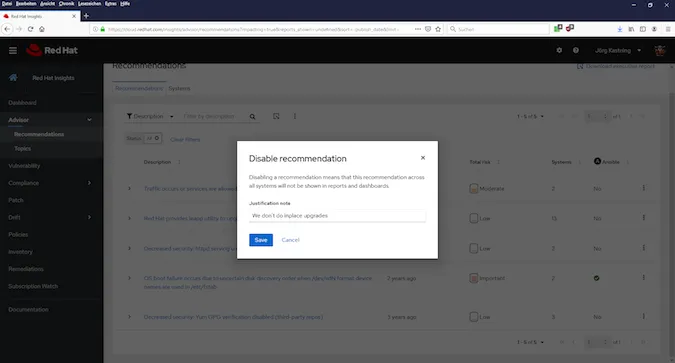The width and height of the screenshot is (675, 363).
Task: Open kebab menu for httpd security row
Action: (644, 248)
